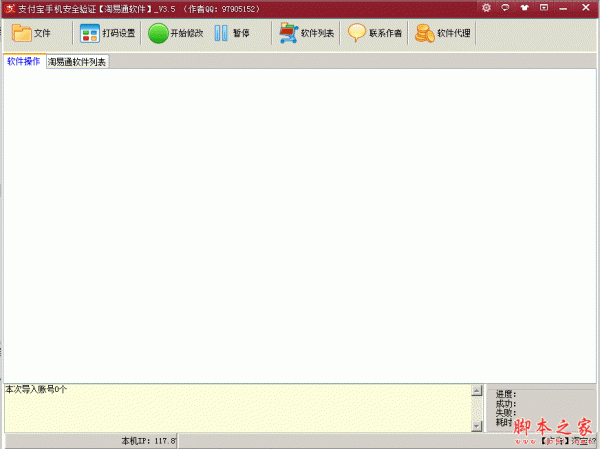Click the 本次导入账号0个 log text
This screenshot has width=600, height=449.
36,390
